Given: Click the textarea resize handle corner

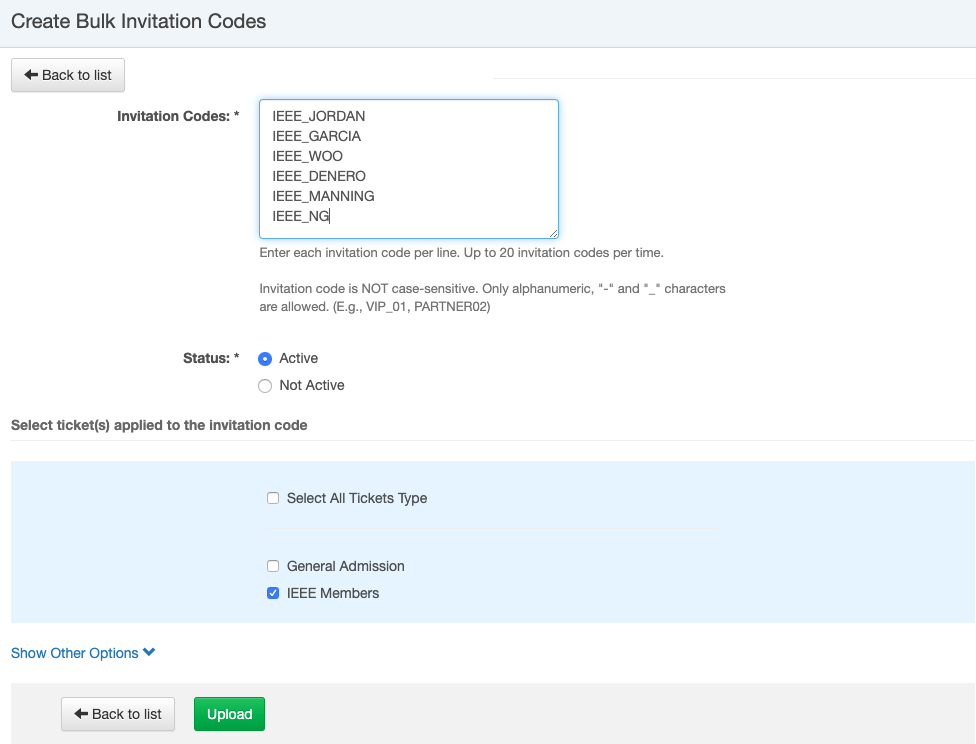Looking at the screenshot, I should 553,233.
